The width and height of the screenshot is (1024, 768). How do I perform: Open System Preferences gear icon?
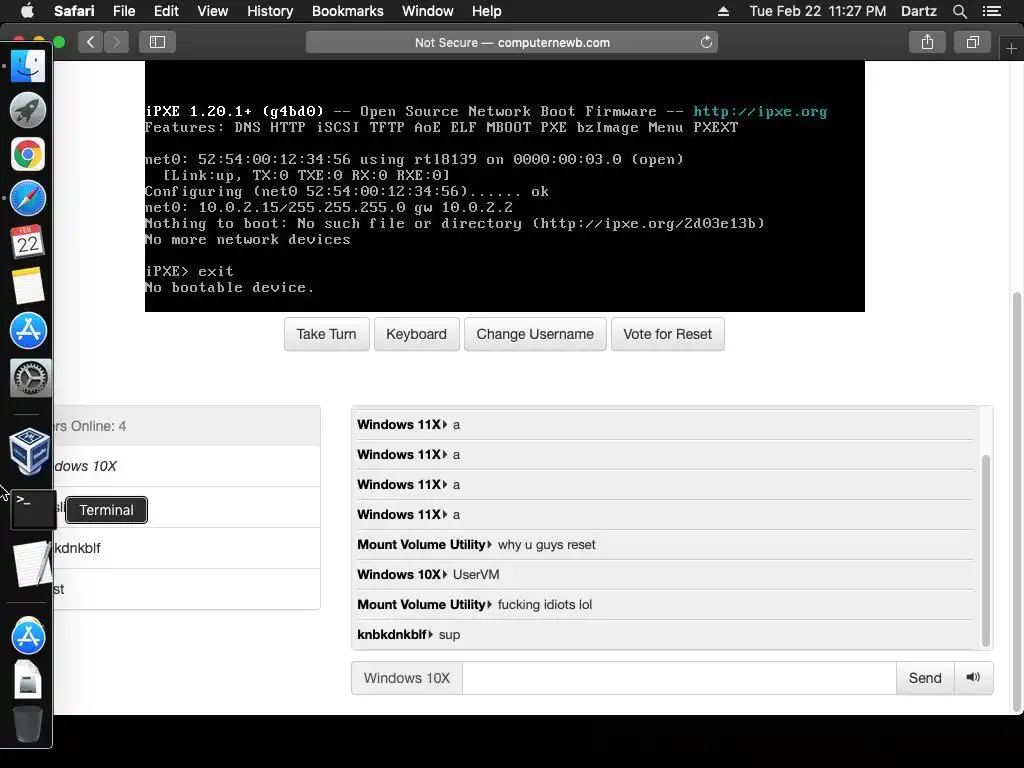[x=30, y=377]
